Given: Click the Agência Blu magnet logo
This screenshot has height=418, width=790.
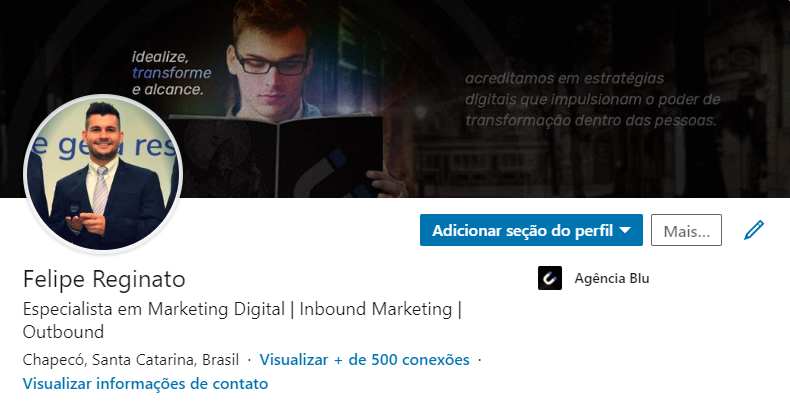Looking at the screenshot, I should [x=550, y=278].
